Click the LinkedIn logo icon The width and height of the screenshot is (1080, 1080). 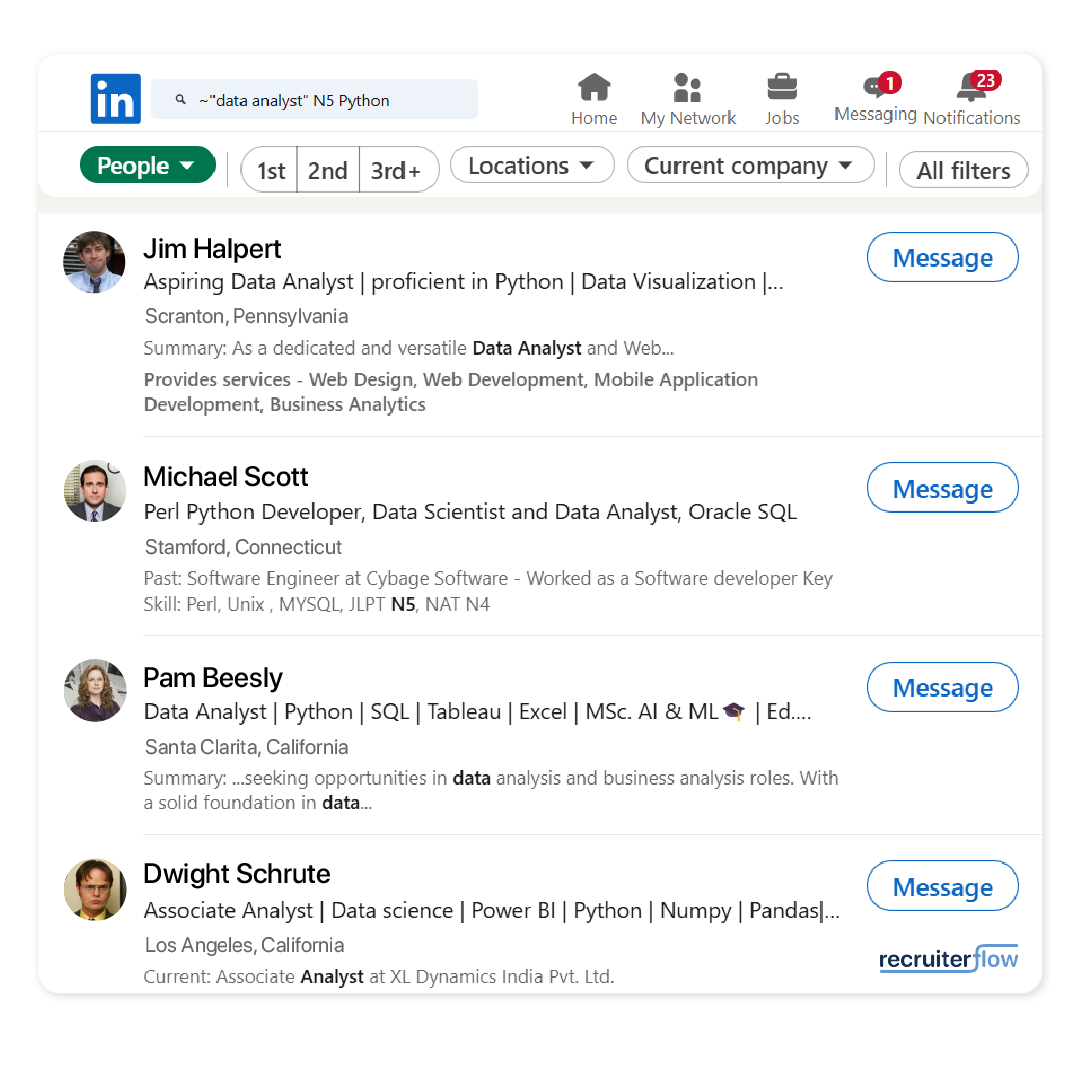coord(115,99)
